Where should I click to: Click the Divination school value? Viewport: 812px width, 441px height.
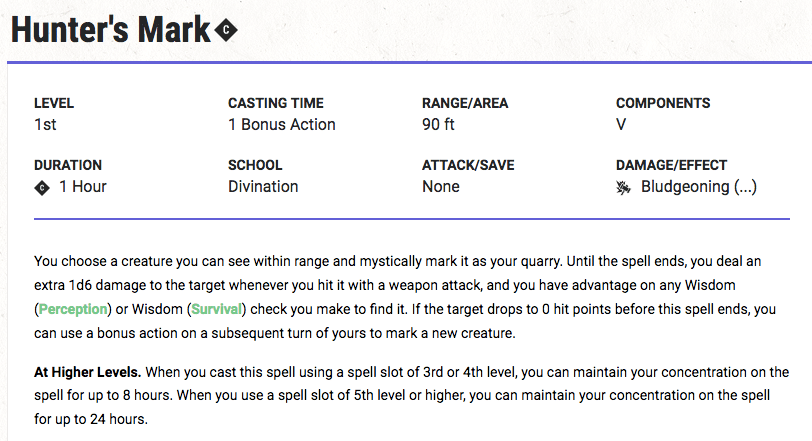[263, 186]
